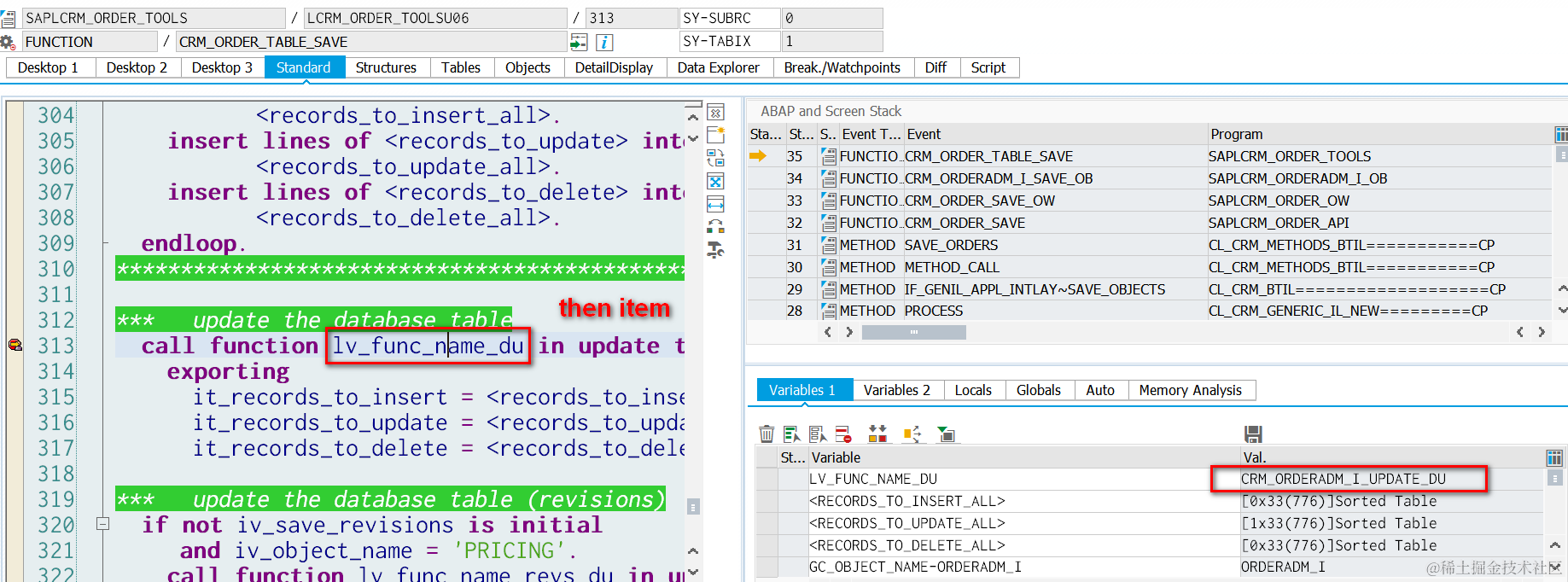
Task: Click the gray list-cursor icon in variables toolbar
Action: tap(818, 434)
